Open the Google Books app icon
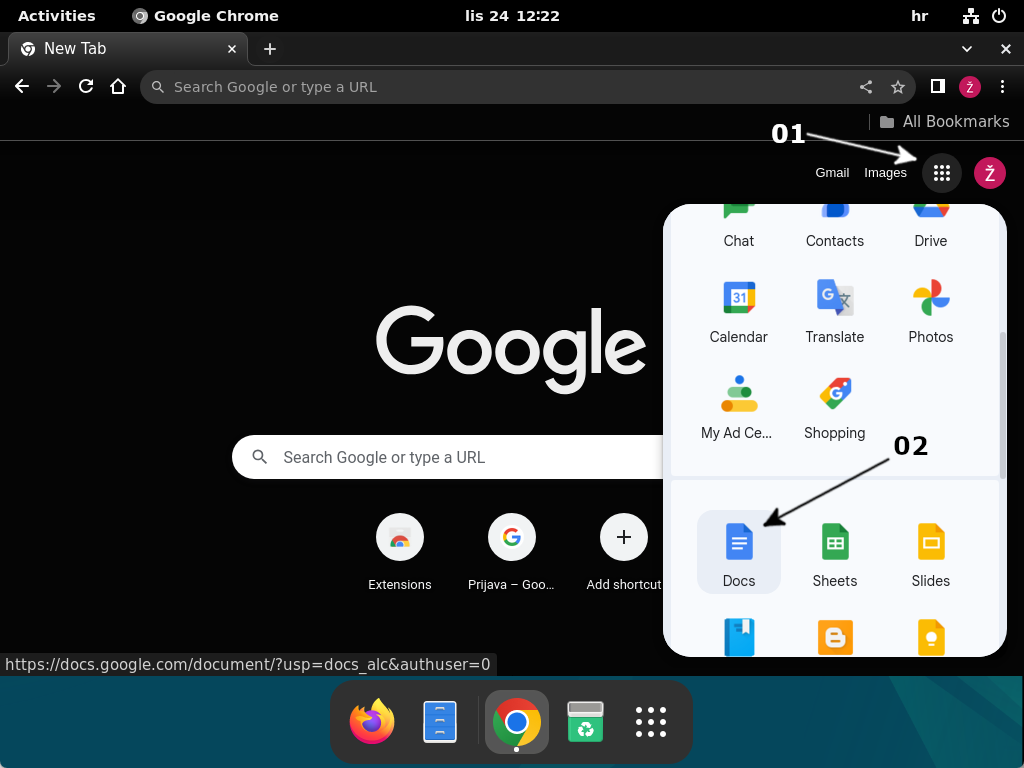The width and height of the screenshot is (1024, 768). click(739, 637)
